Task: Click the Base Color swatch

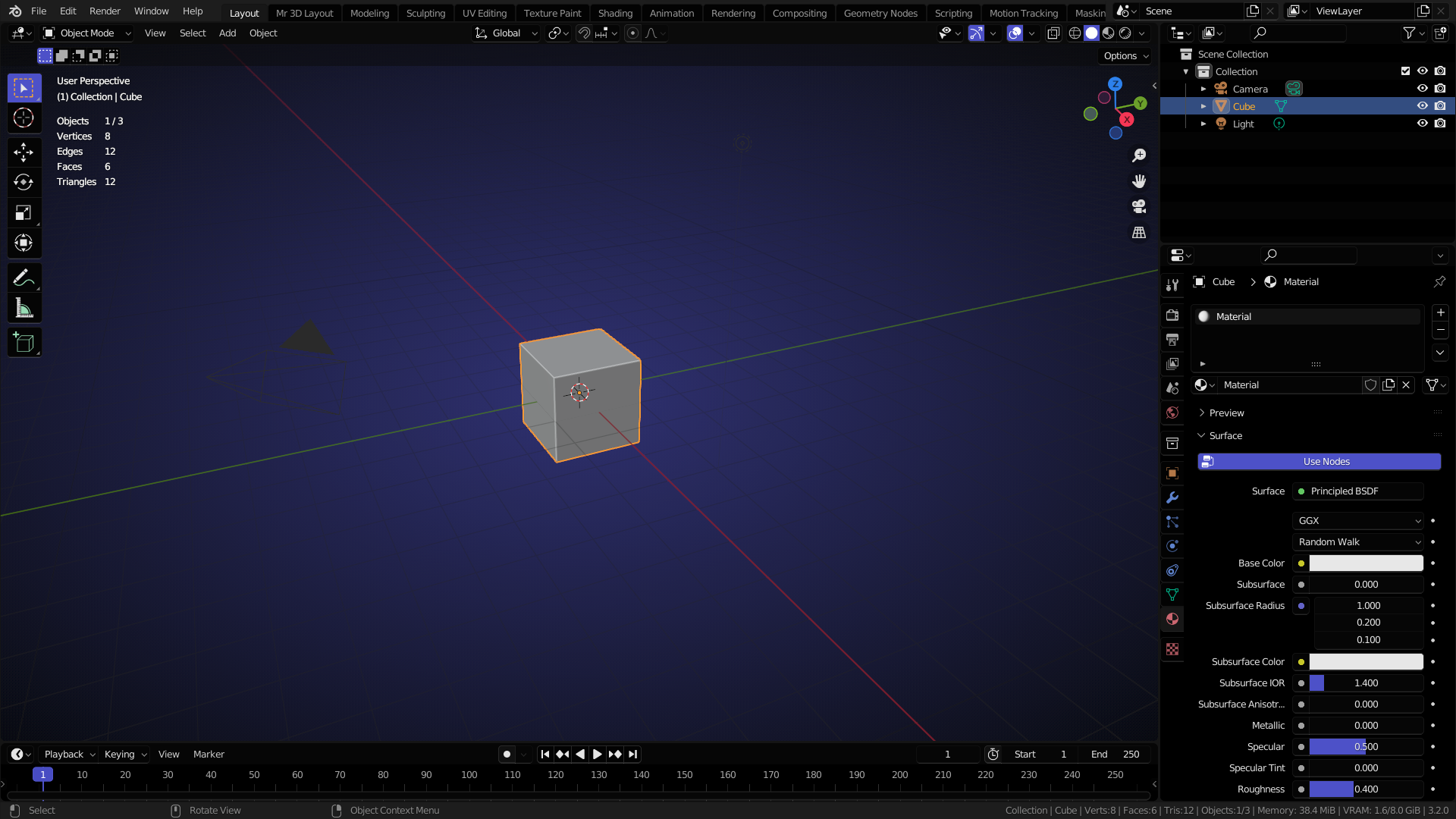Action: tap(1365, 563)
